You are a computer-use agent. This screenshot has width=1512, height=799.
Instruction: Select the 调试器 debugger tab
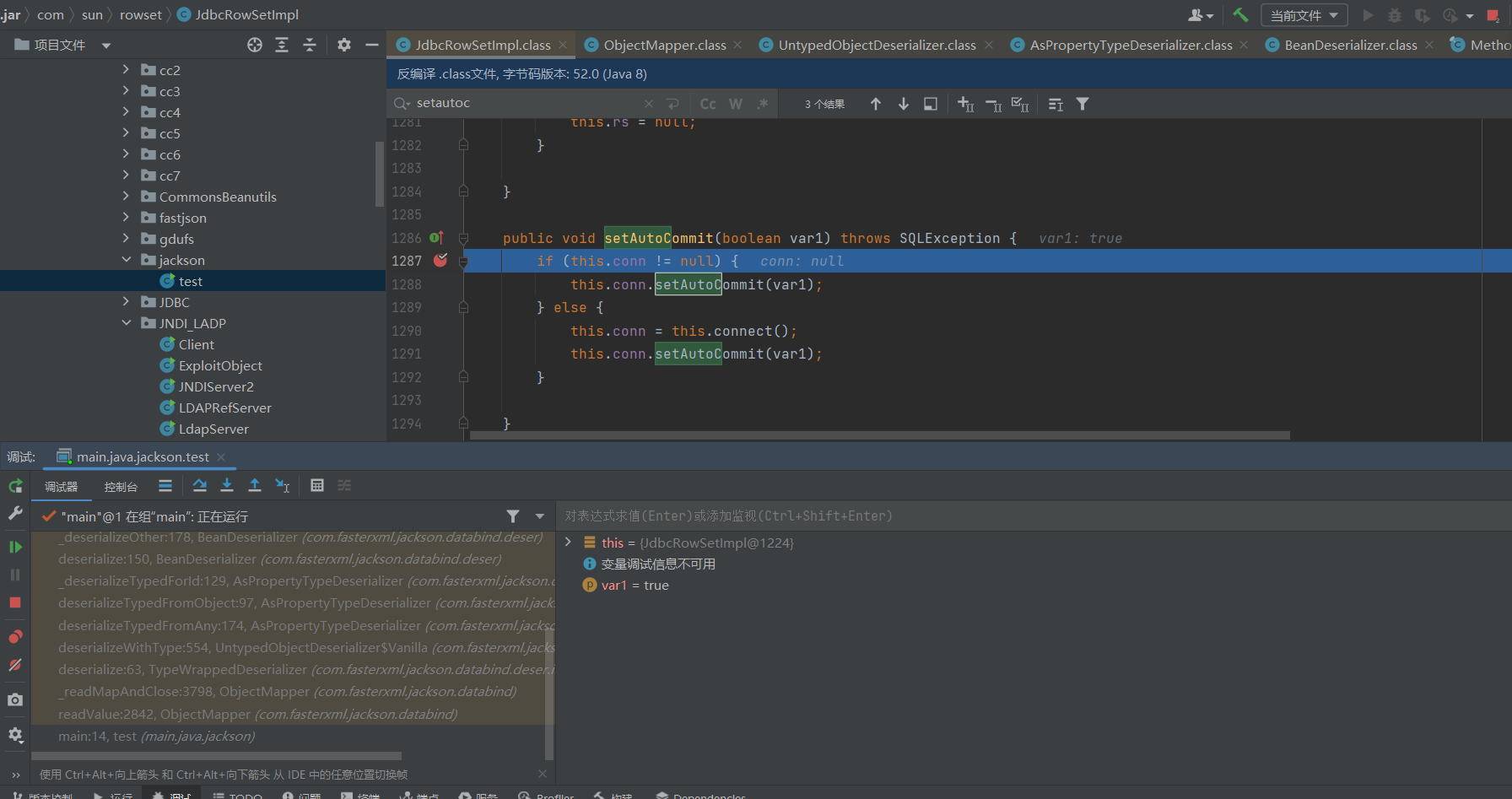[x=62, y=487]
